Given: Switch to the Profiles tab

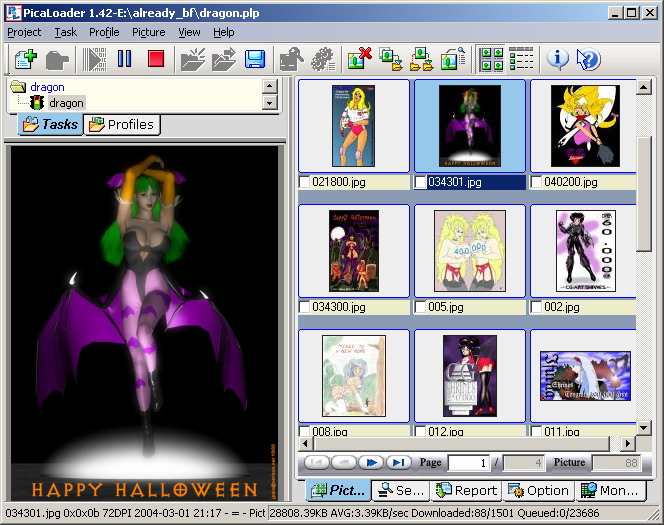Looking at the screenshot, I should click(x=122, y=125).
